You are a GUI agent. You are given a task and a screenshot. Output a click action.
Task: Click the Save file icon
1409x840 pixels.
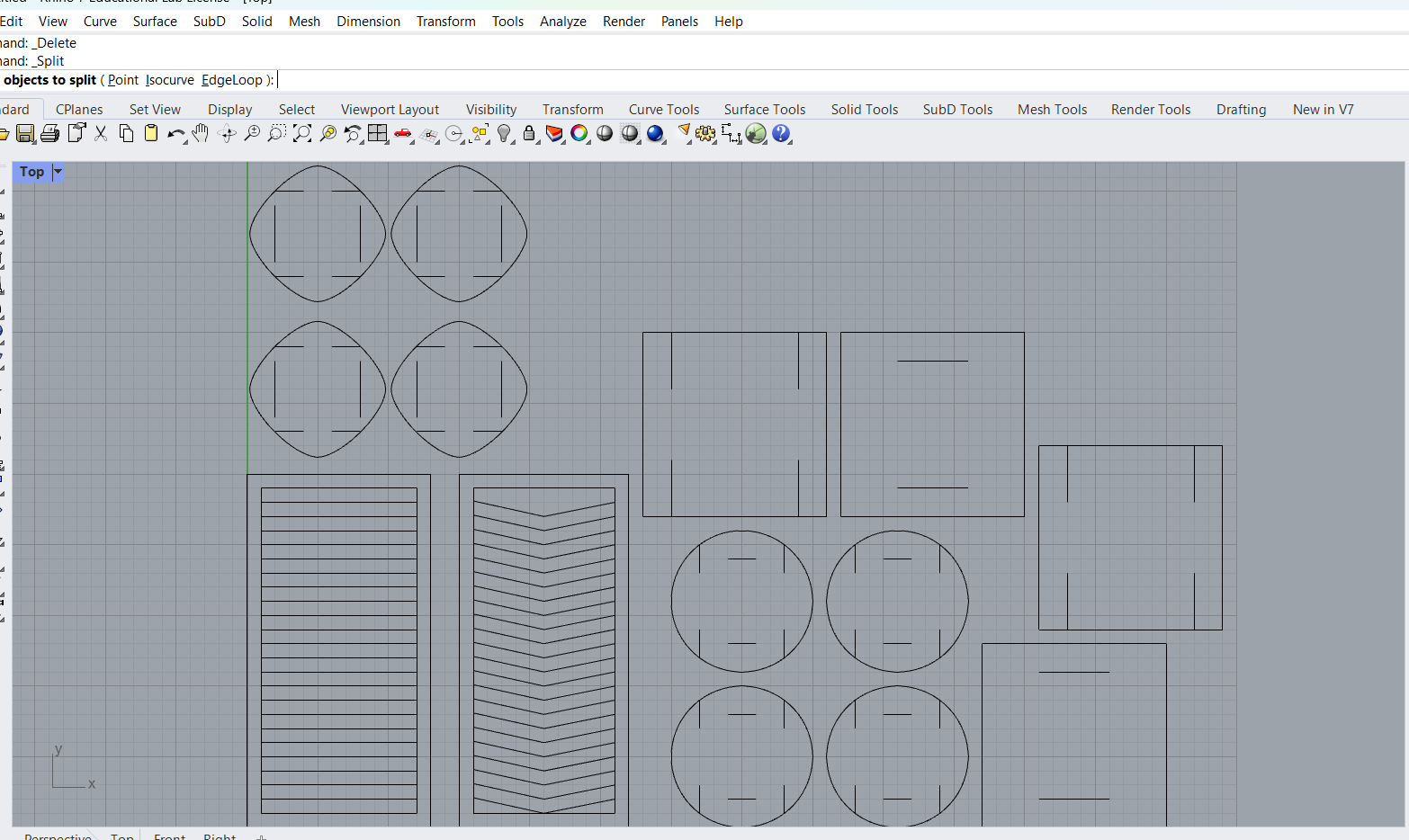(x=25, y=134)
